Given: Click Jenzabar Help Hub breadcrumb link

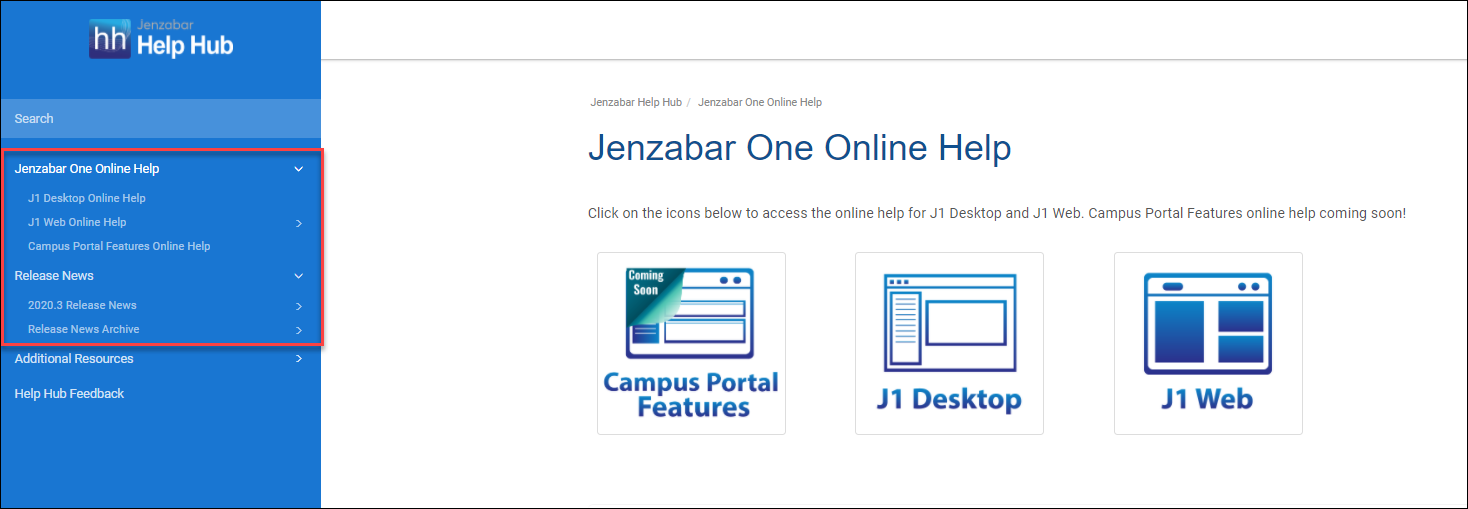Looking at the screenshot, I should pyautogui.click(x=636, y=102).
